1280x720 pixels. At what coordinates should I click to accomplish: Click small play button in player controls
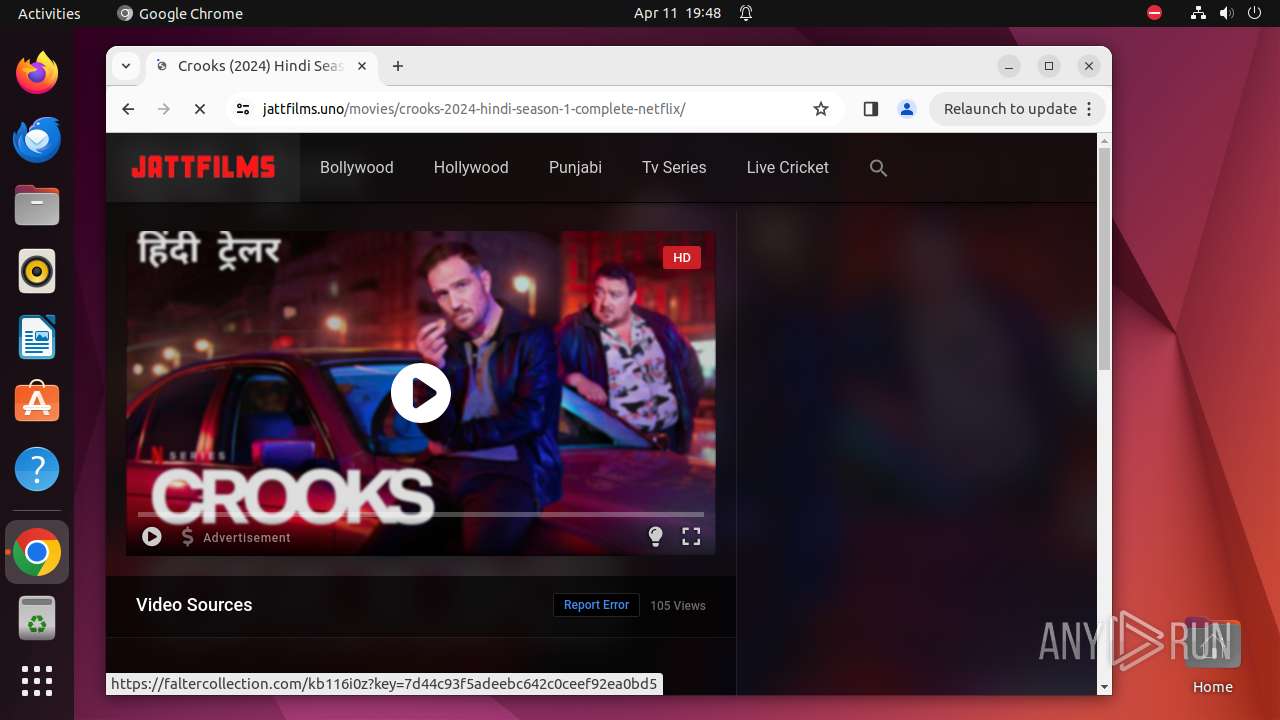tap(152, 537)
